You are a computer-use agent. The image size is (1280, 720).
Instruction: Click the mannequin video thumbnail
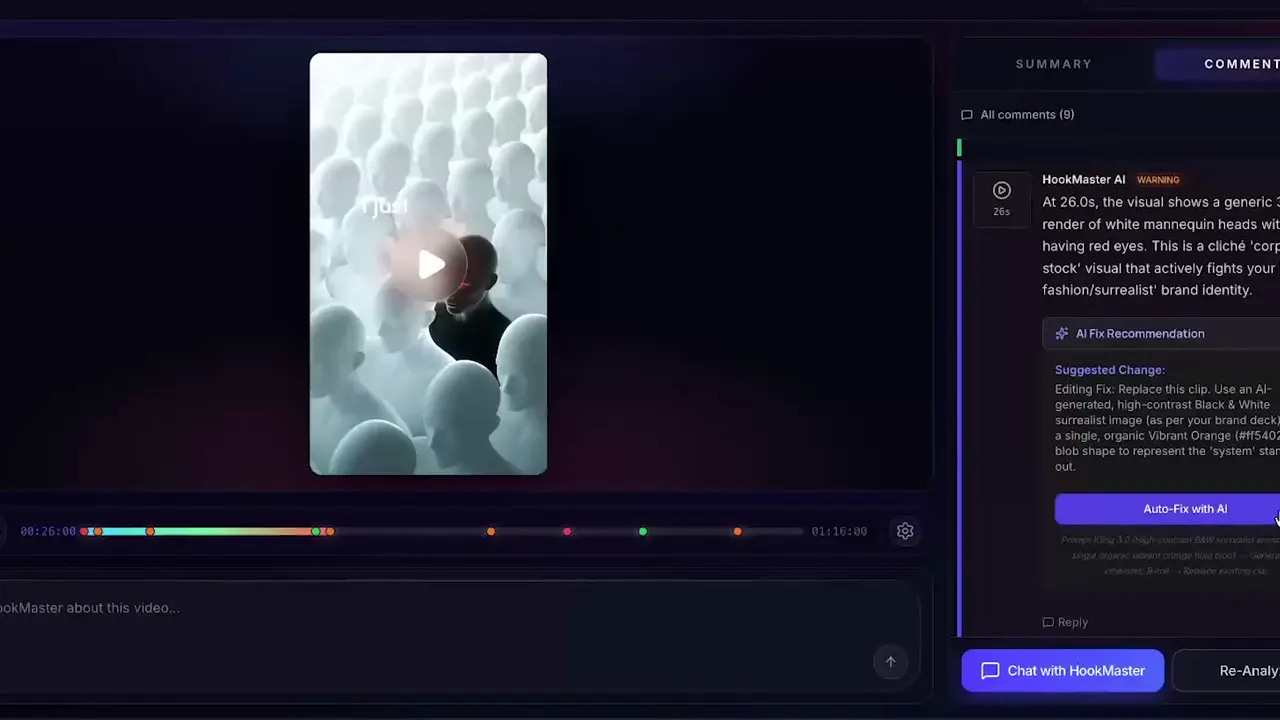pos(428,264)
